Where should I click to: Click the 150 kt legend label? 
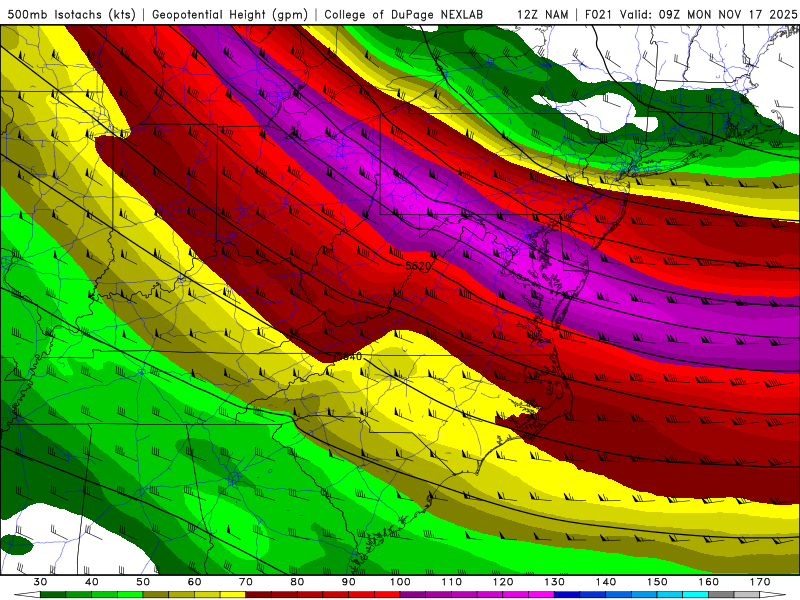[657, 582]
